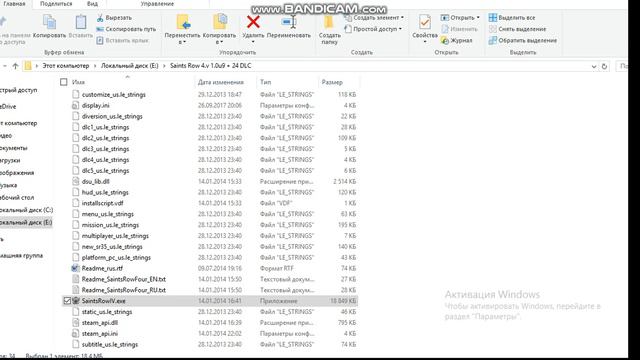The width and height of the screenshot is (640, 360).
Task: Open Properties (Свойства) icon
Action: (x=424, y=22)
